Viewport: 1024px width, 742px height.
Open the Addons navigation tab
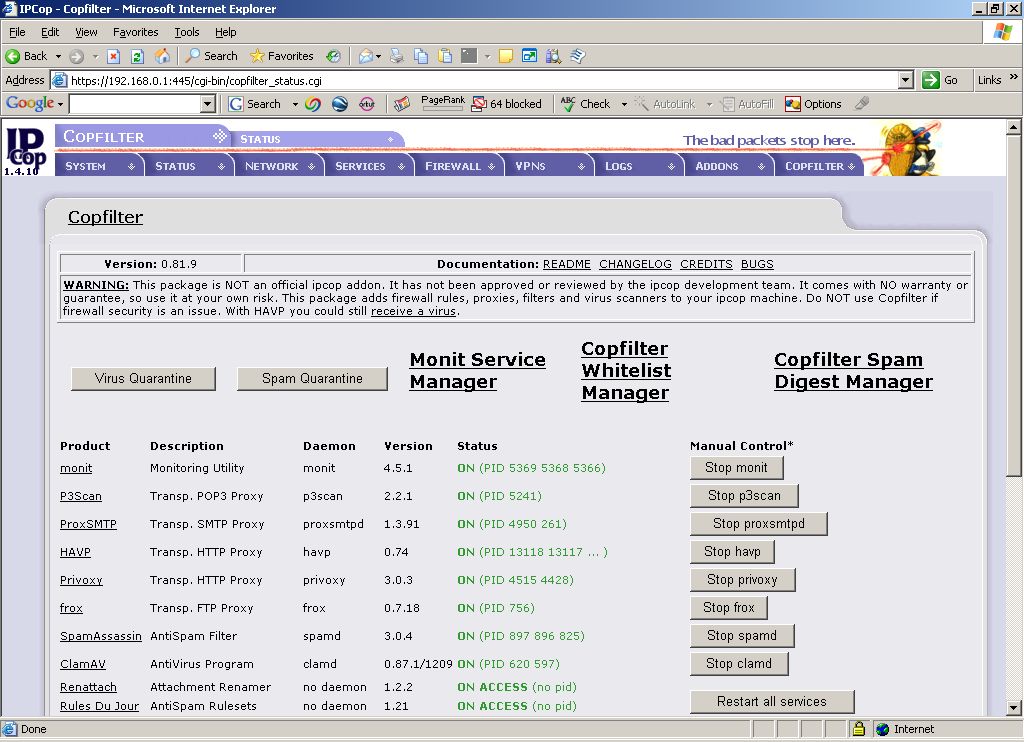[730, 166]
